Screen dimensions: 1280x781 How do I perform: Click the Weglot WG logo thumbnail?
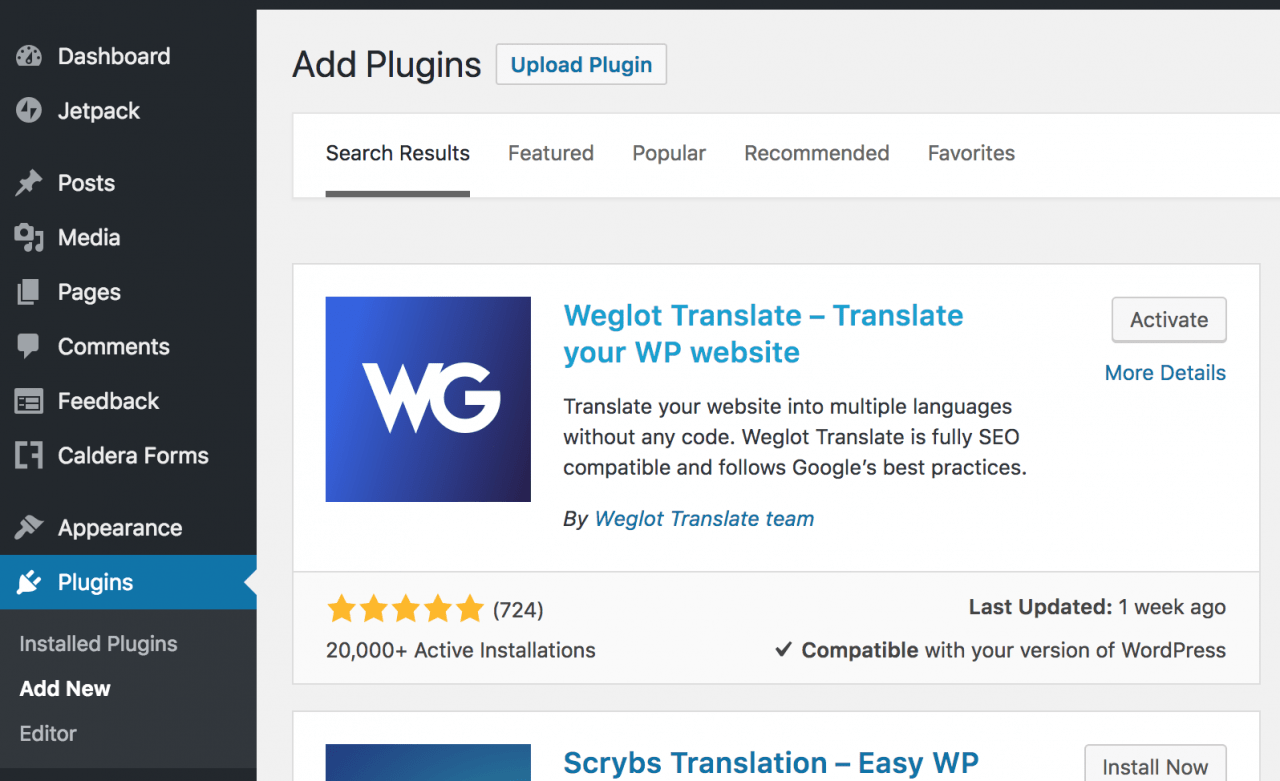(x=428, y=399)
